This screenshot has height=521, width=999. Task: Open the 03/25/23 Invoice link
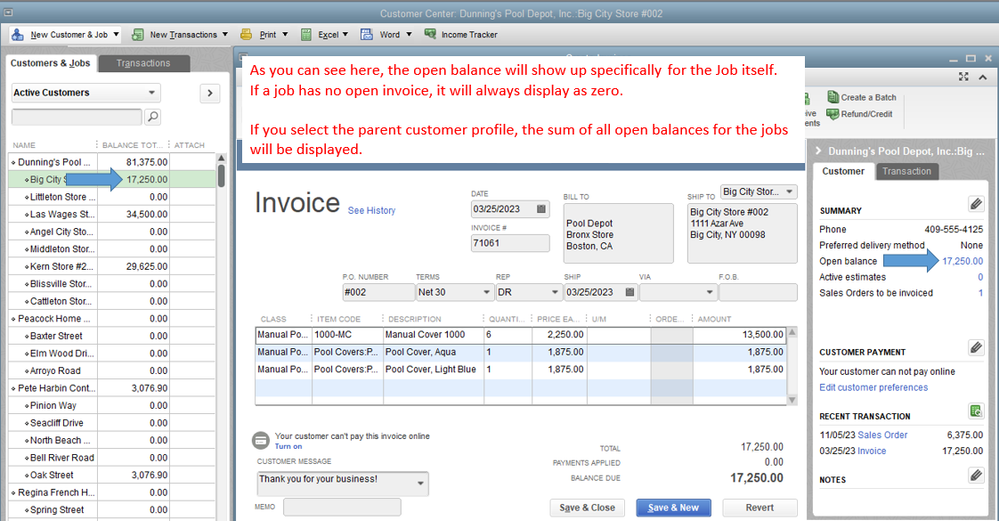click(872, 451)
